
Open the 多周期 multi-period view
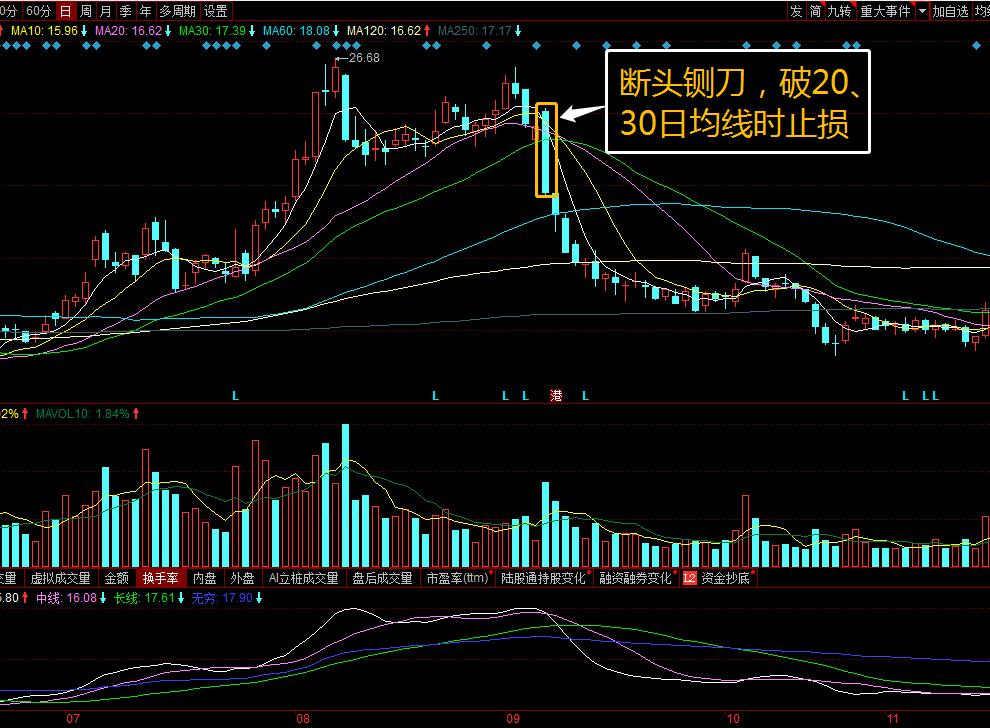tap(177, 11)
